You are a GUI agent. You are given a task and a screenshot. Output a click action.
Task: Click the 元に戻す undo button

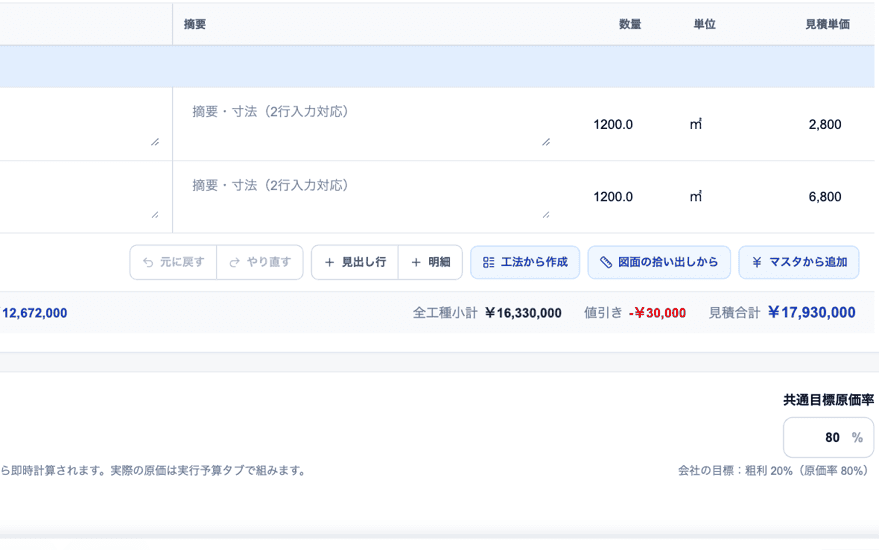pos(173,262)
